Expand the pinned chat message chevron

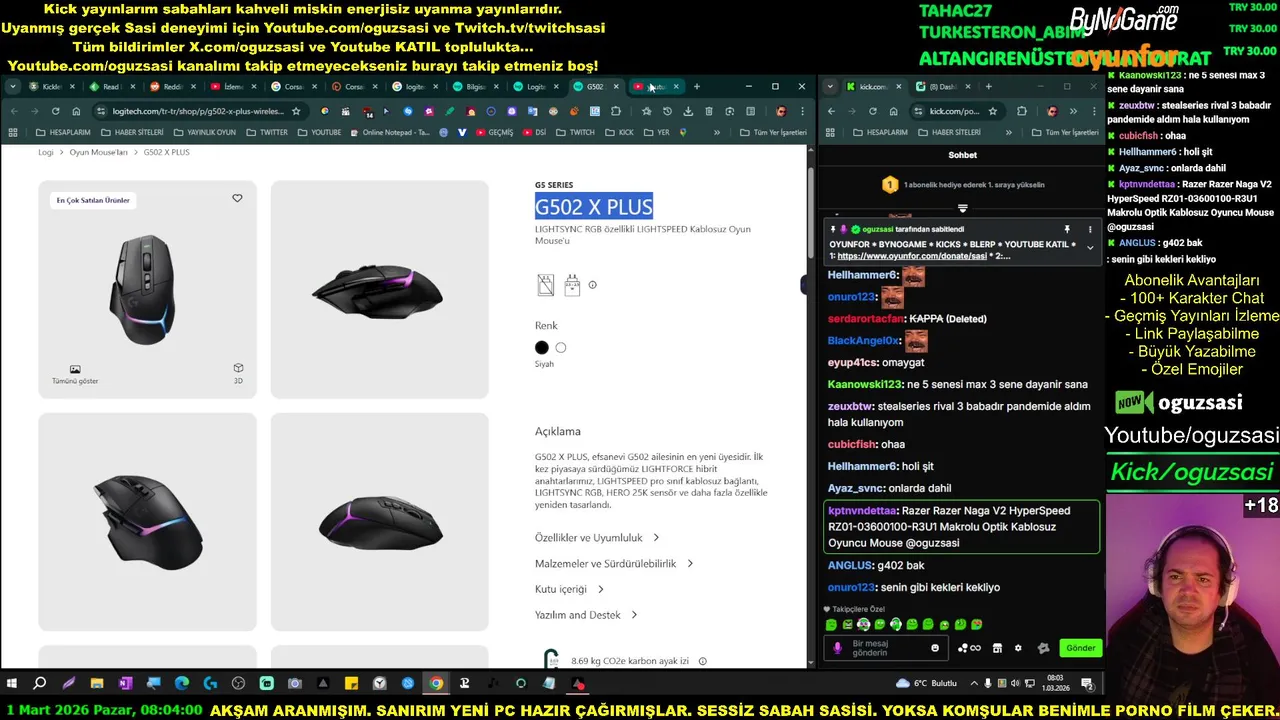pos(1090,247)
